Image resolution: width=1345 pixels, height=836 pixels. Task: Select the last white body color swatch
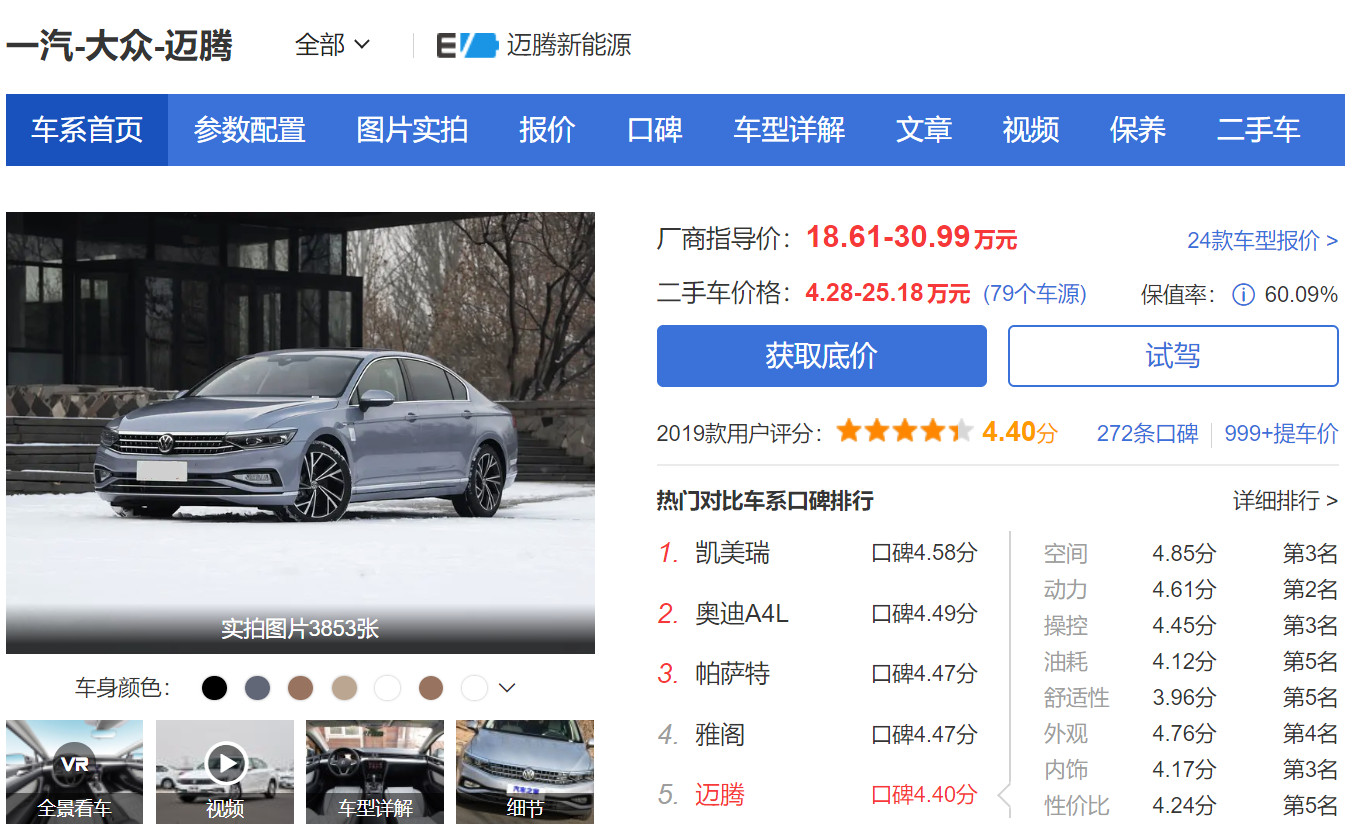[x=474, y=688]
